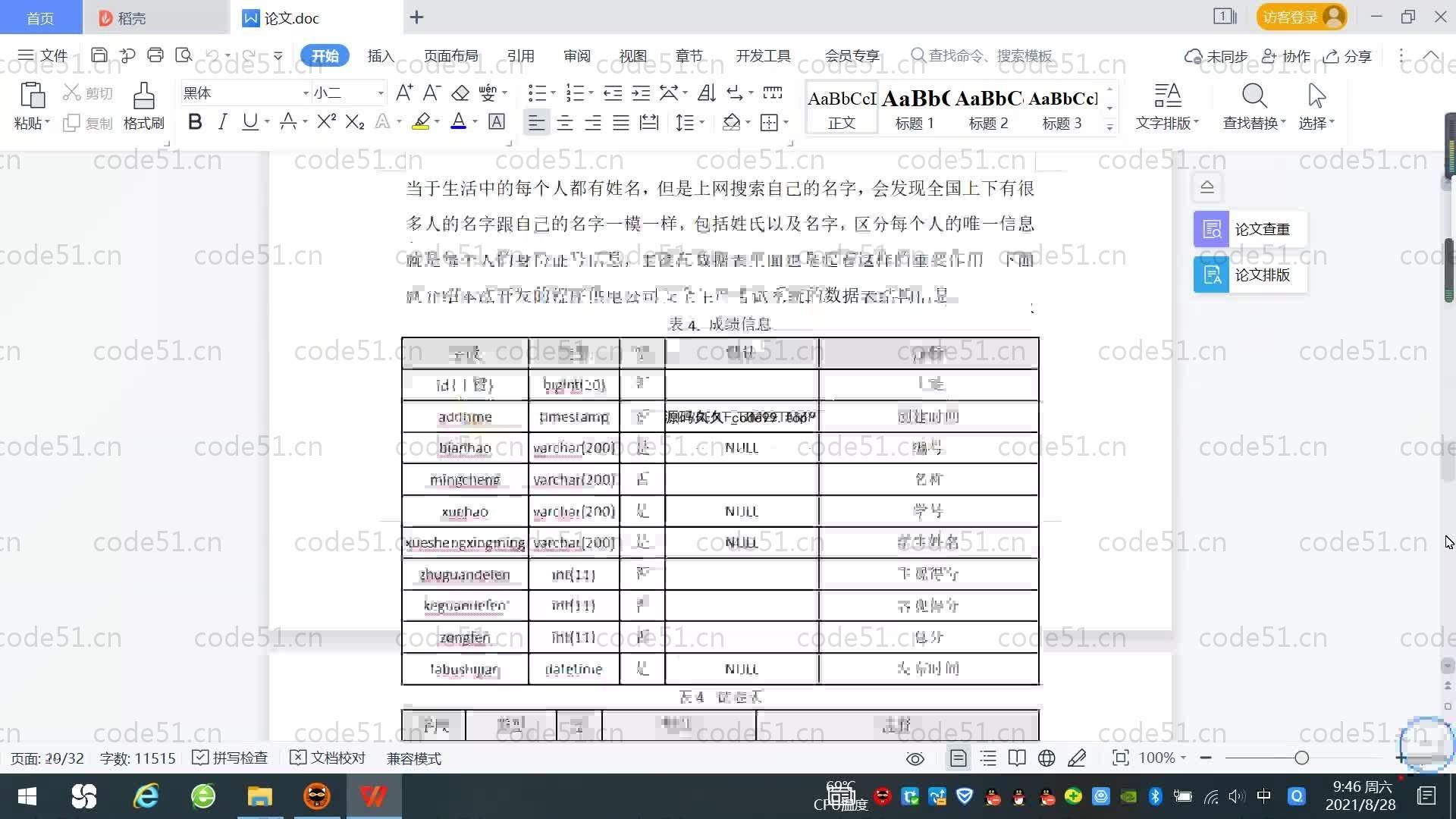Expand borders dropdown arrow

786,122
